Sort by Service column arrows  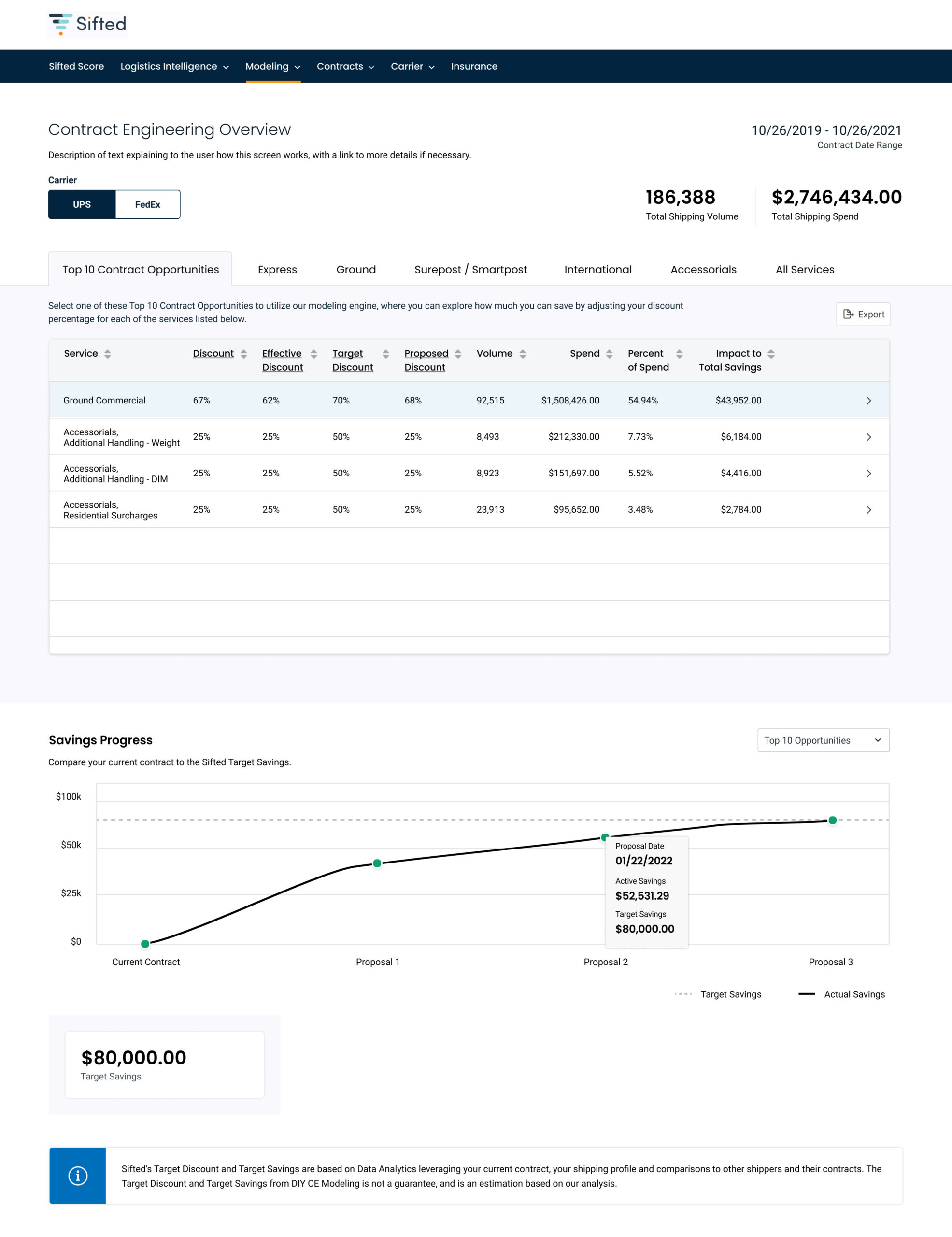(108, 354)
